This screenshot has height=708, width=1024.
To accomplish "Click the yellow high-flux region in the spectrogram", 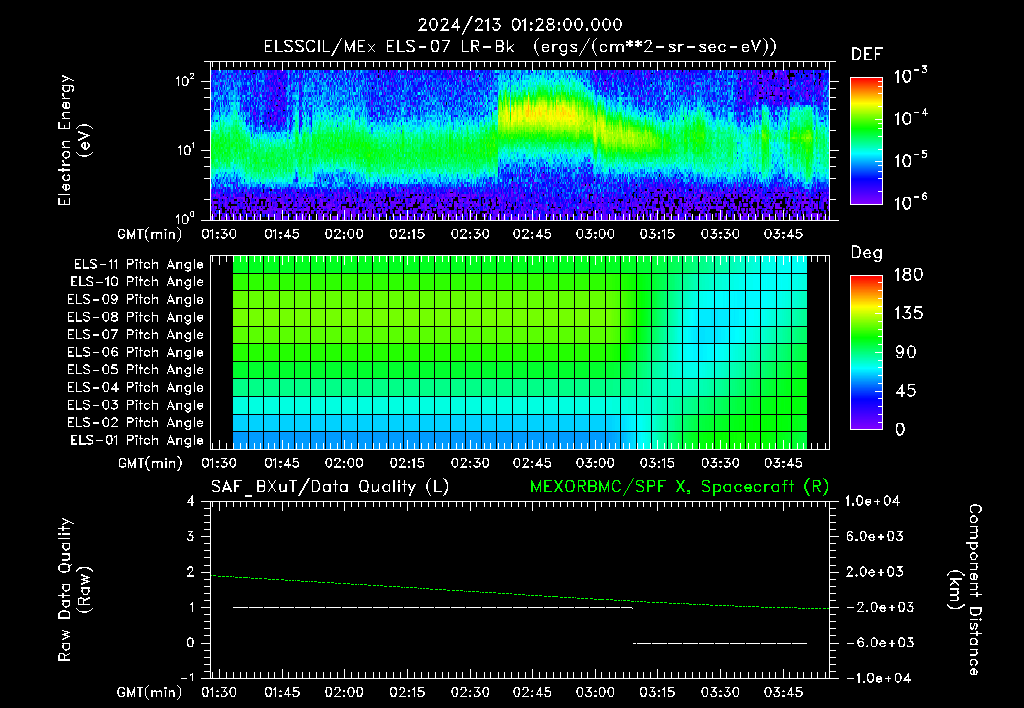I will (x=545, y=111).
